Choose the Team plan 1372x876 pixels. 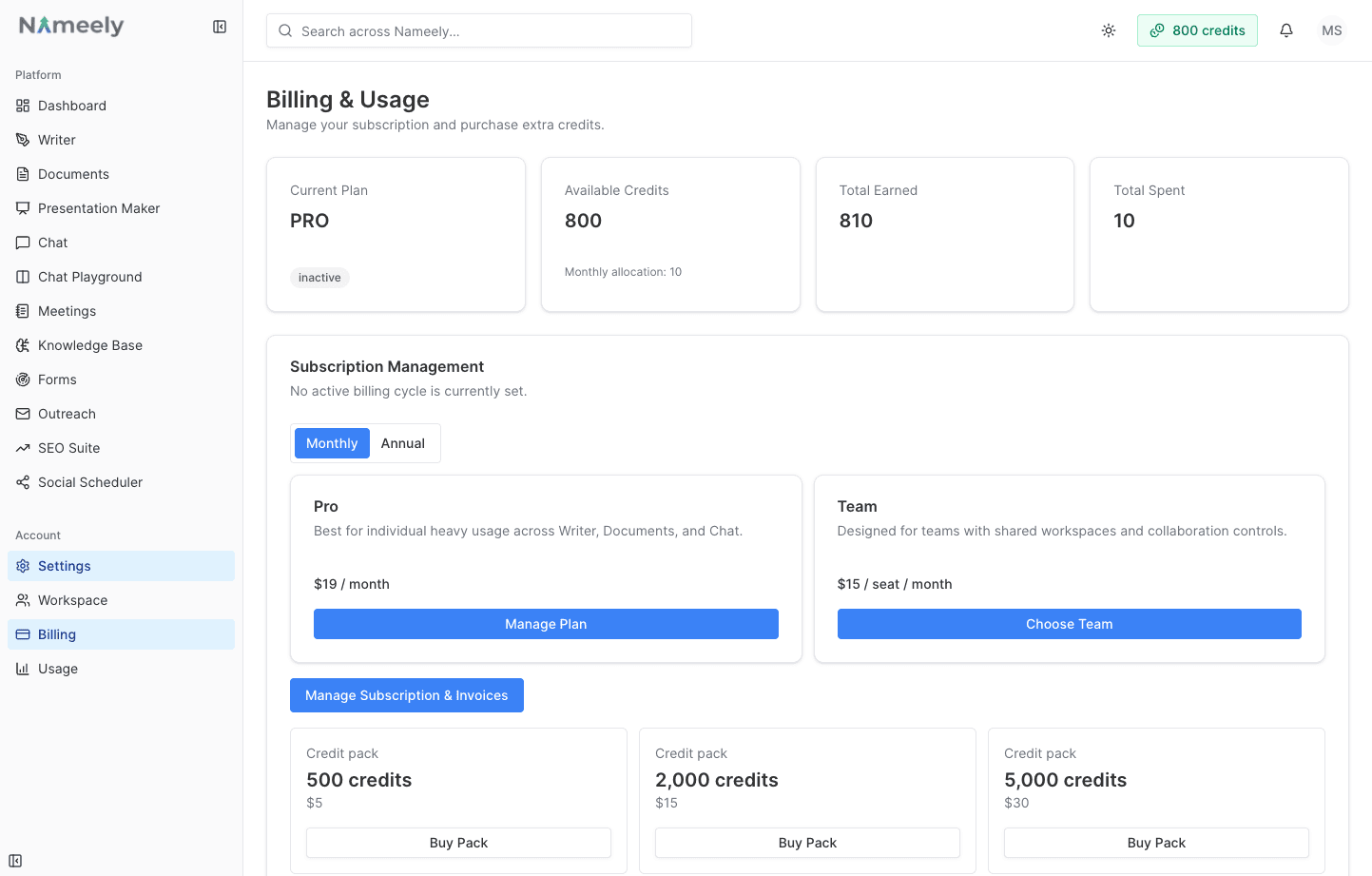point(1069,624)
